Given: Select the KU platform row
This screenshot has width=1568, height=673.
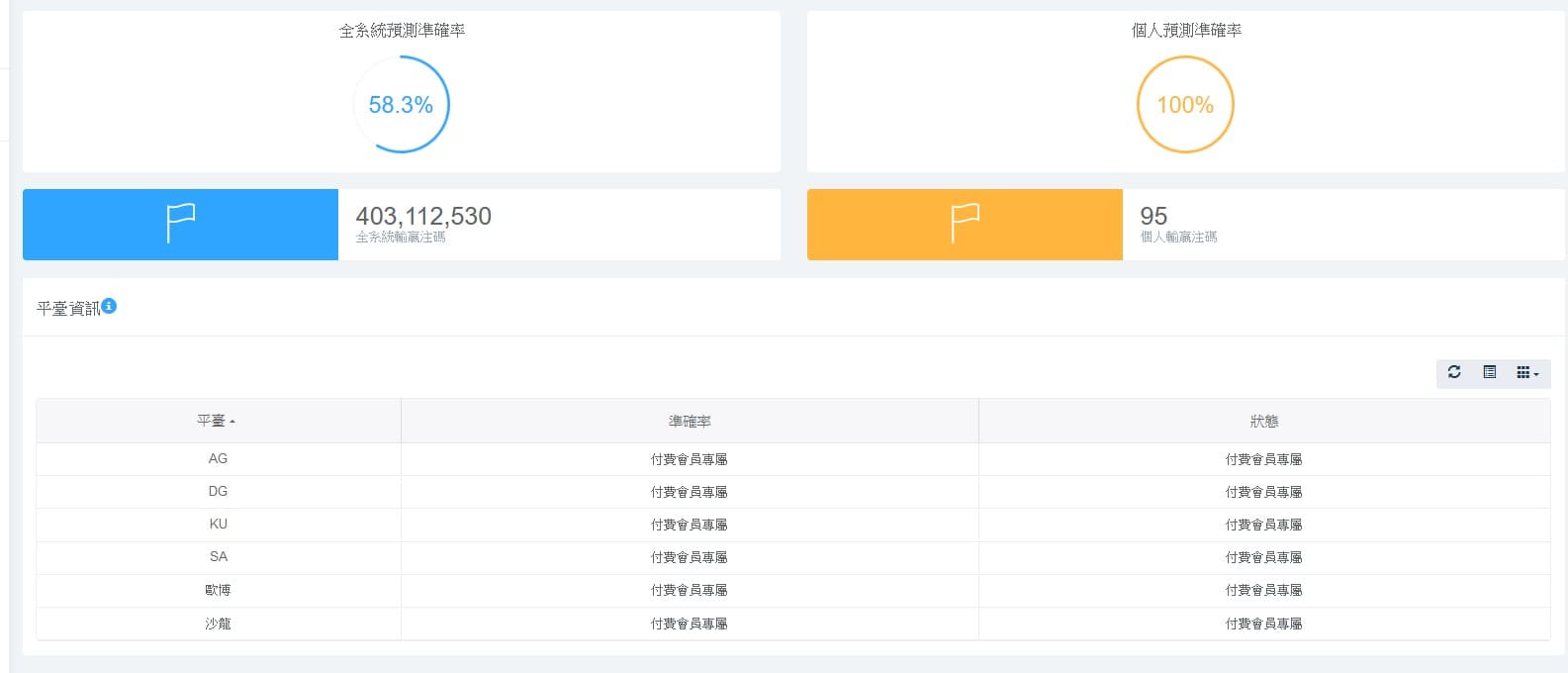Looking at the screenshot, I should pyautogui.click(x=793, y=525).
